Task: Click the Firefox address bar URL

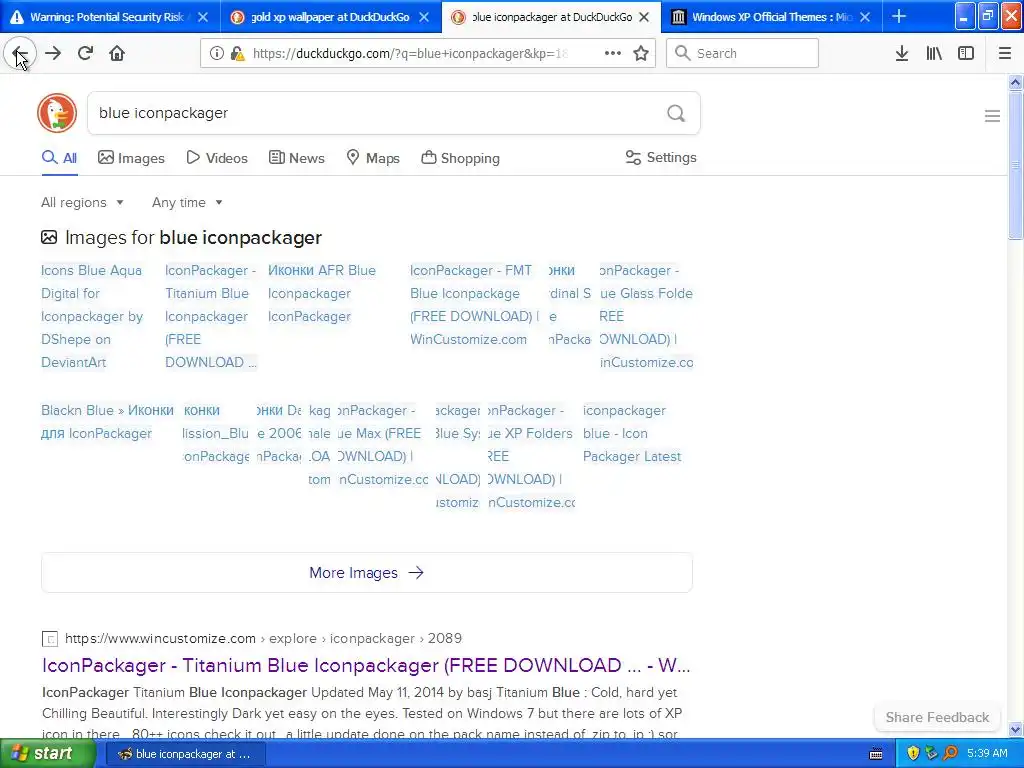Action: click(410, 54)
